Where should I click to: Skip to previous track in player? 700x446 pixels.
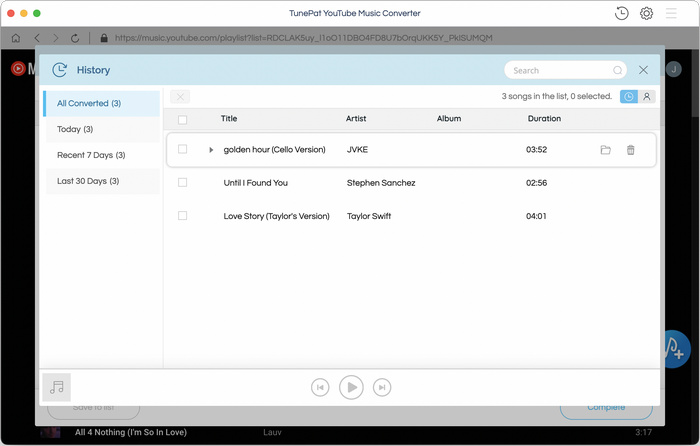[320, 387]
